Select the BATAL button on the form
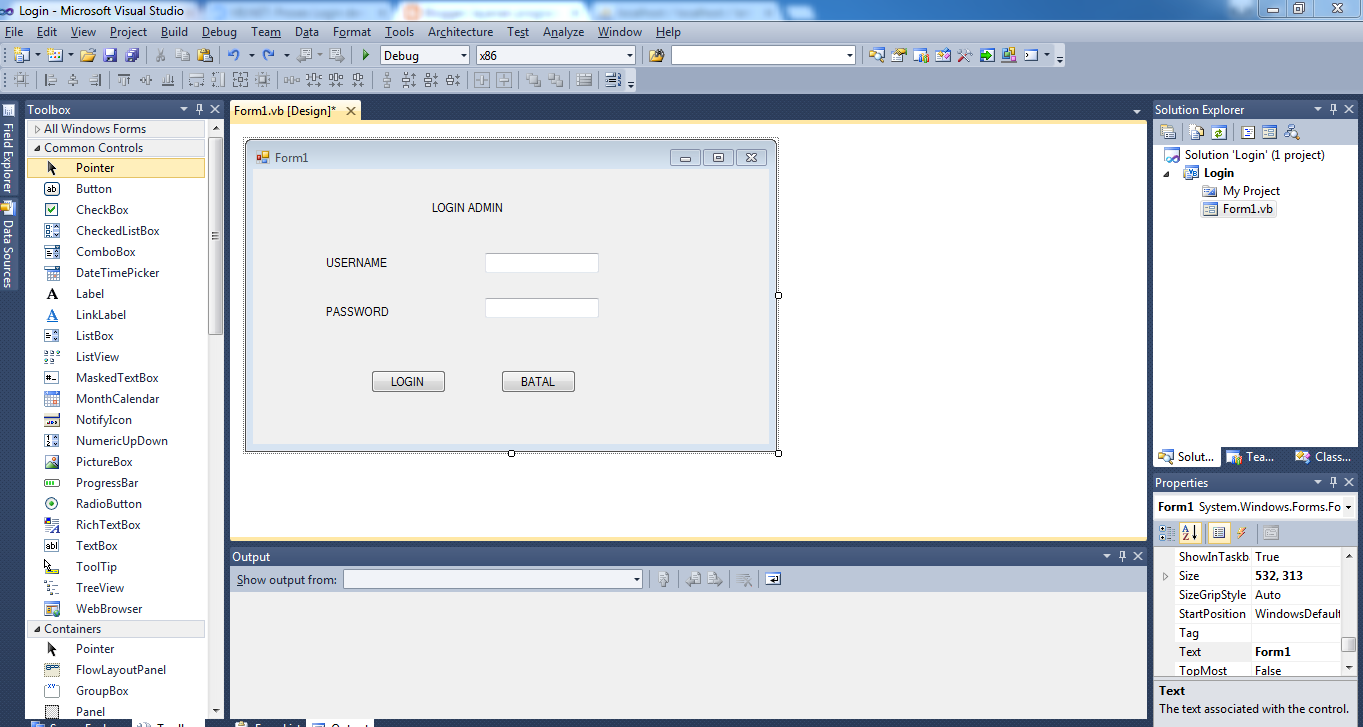This screenshot has height=727, width=1363. point(538,381)
